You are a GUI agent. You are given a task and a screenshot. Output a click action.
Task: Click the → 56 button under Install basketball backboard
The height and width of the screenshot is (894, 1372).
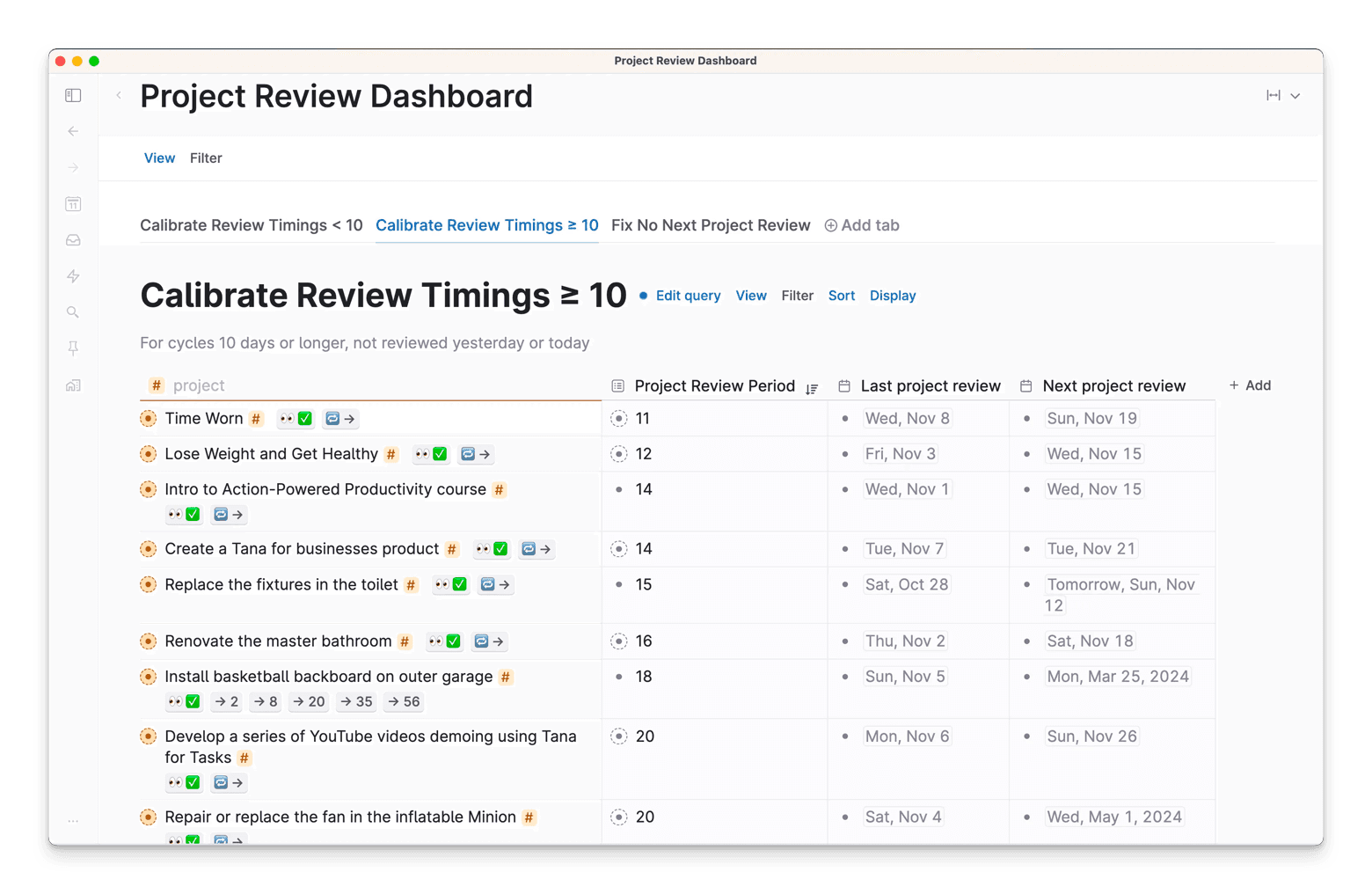[x=404, y=701]
